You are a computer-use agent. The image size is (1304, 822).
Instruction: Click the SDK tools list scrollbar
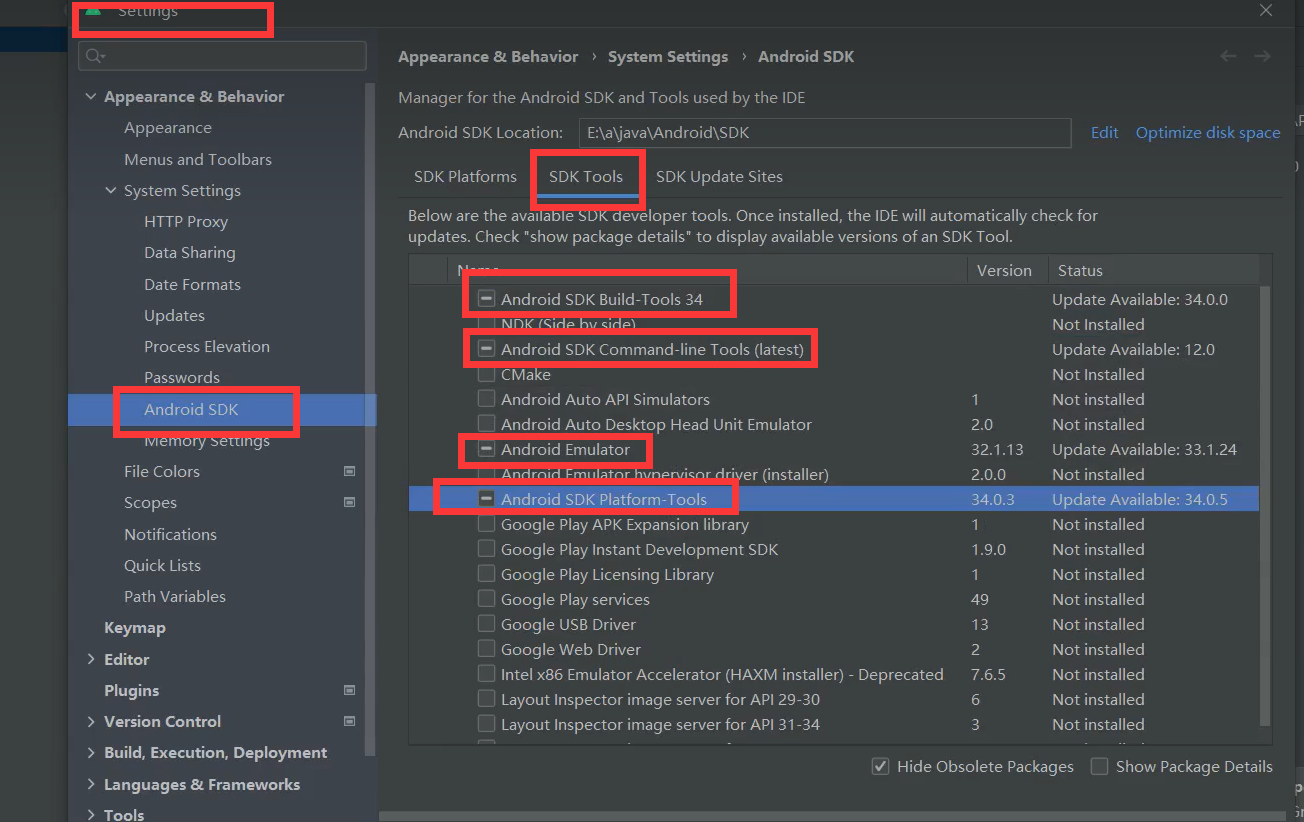tap(1265, 505)
